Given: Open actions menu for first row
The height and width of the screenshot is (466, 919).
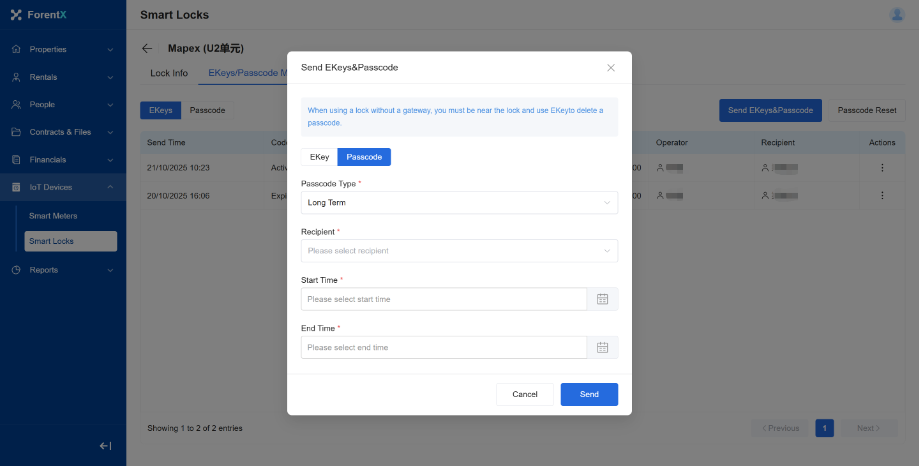Looking at the screenshot, I should pyautogui.click(x=881, y=168).
